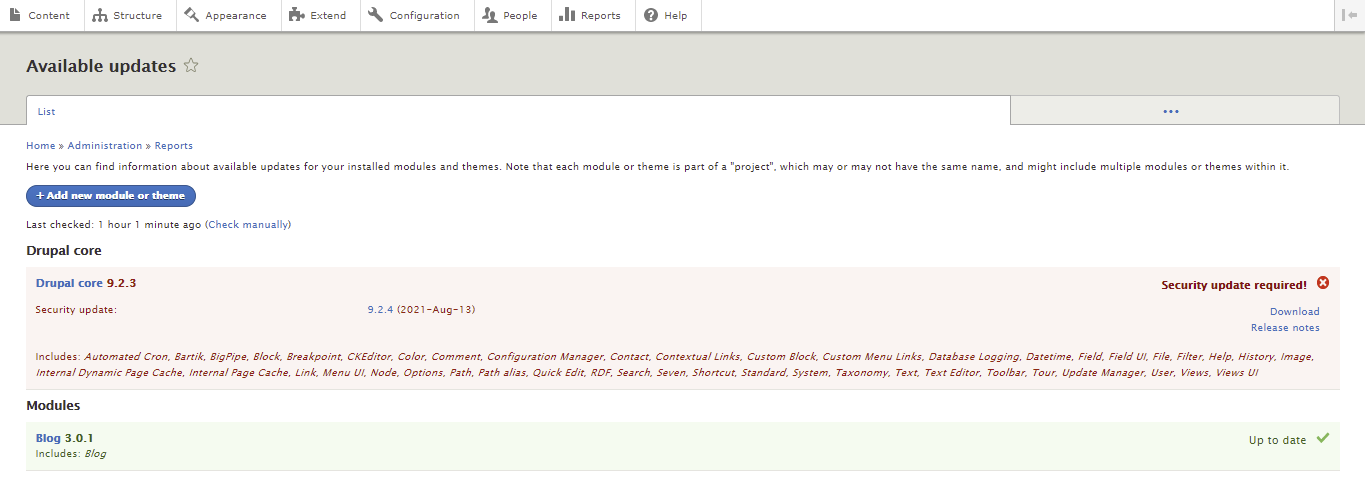Viewport: 1365px width, 485px height.
Task: Click the Structure hierarchy icon
Action: click(100, 15)
